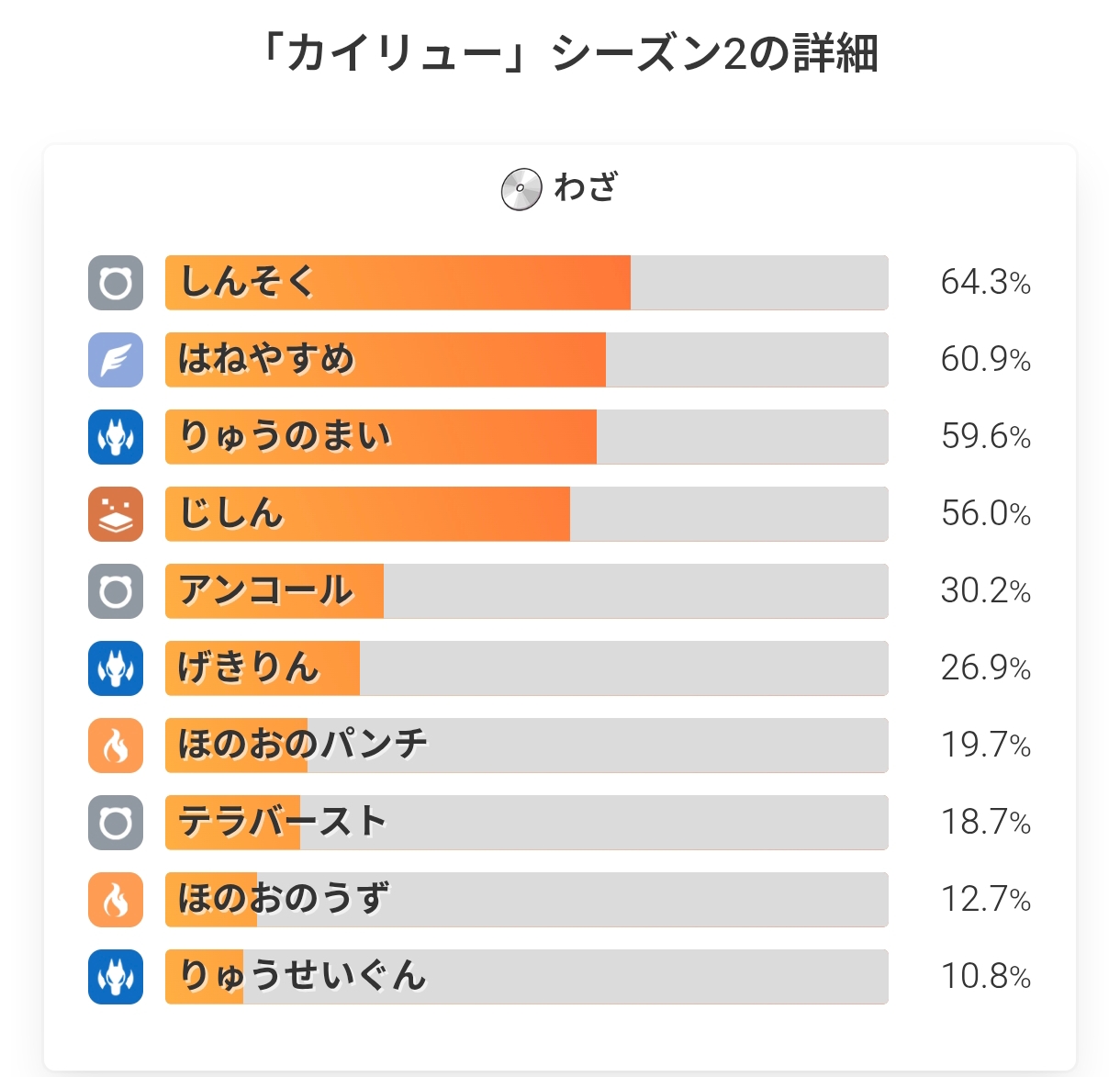
Task: Click the Fire-type icon beside ほのおのパンチ
Action: click(116, 746)
